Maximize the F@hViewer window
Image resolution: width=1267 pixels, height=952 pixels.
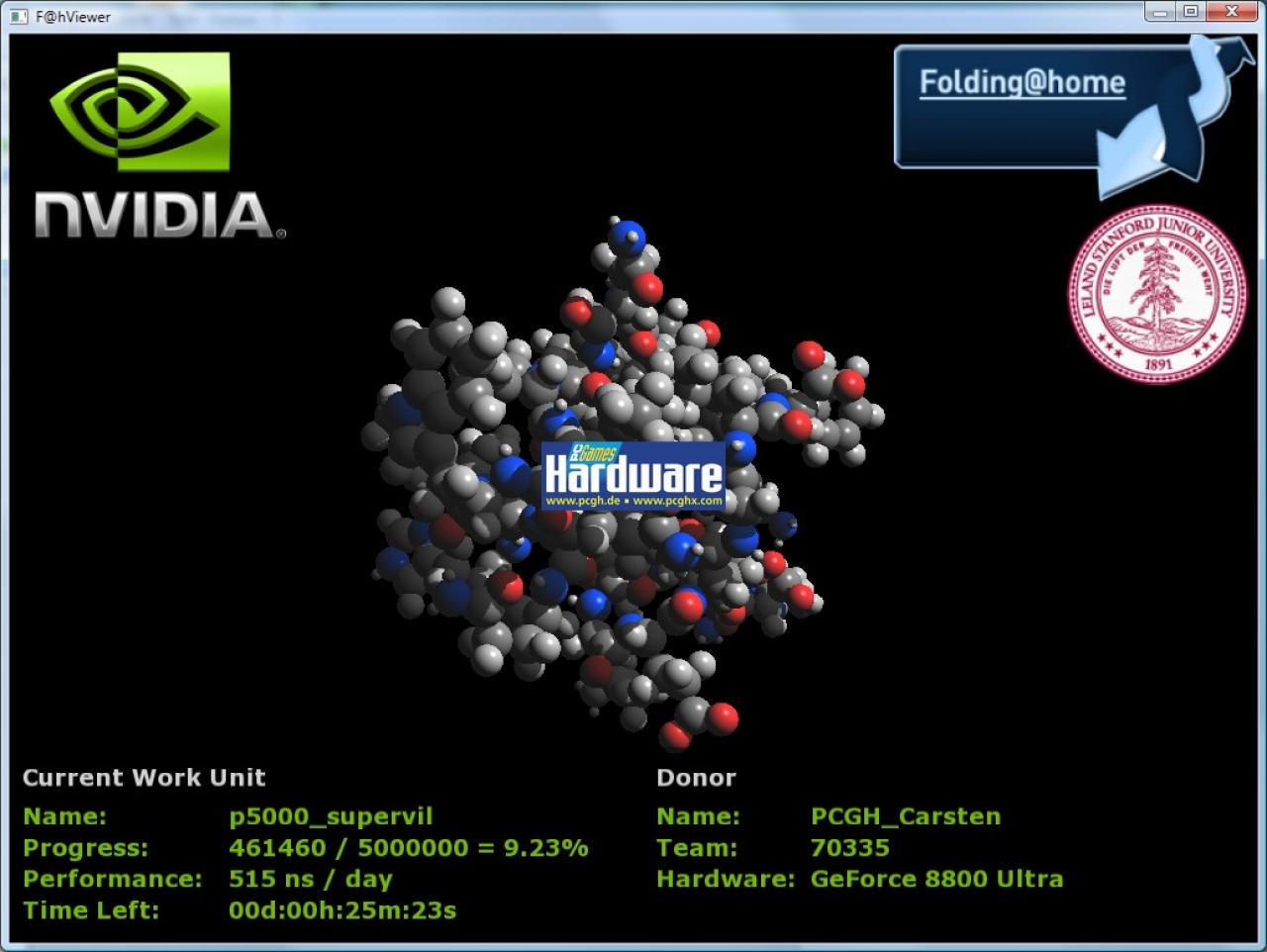pyautogui.click(x=1191, y=12)
